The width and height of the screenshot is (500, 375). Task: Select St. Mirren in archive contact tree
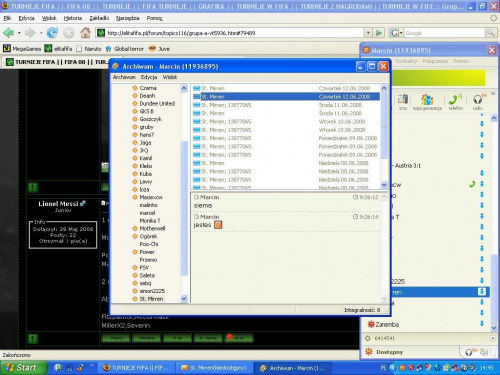[151, 299]
